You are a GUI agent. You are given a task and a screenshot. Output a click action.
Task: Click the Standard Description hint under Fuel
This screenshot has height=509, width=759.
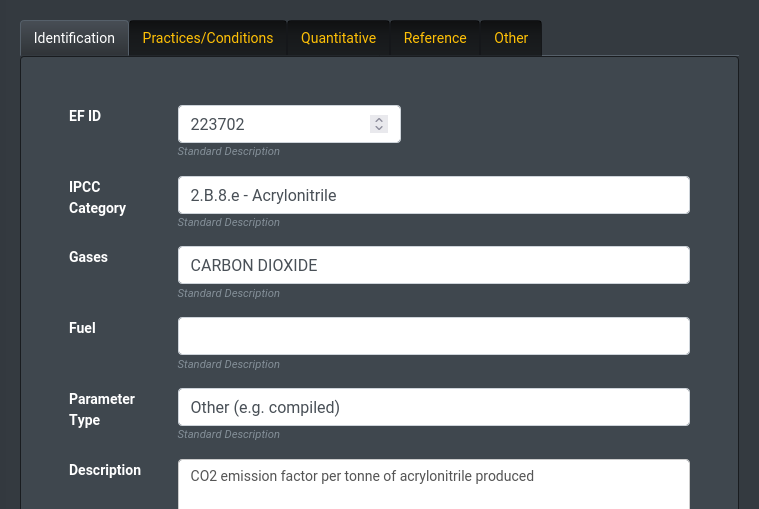pos(229,364)
